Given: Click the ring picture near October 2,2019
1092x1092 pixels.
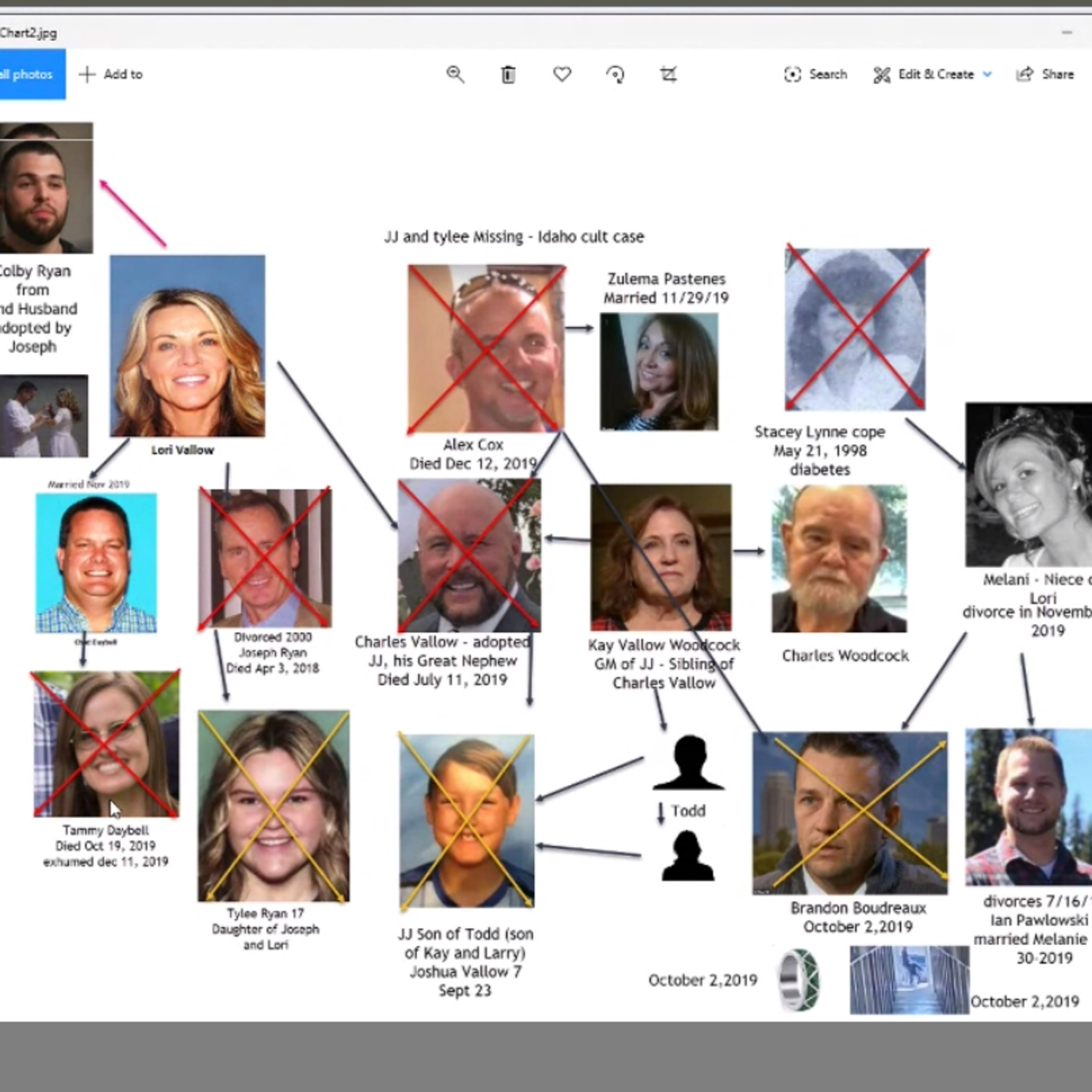Looking at the screenshot, I should point(799,980).
